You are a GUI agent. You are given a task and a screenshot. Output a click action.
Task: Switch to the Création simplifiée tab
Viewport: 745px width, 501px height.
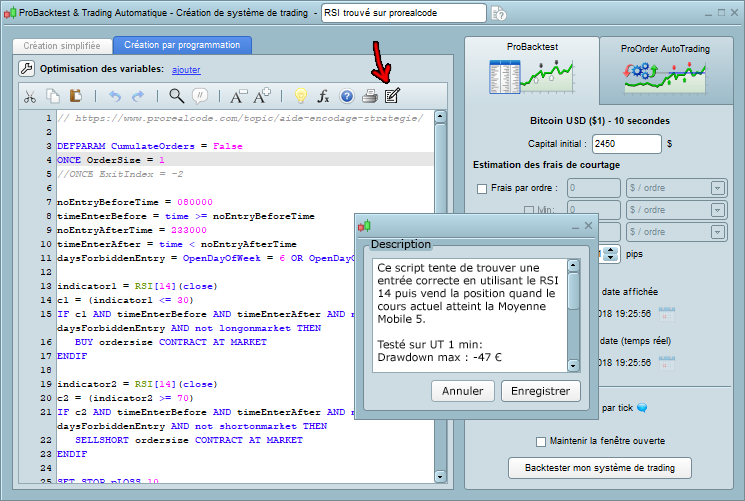[x=62, y=45]
